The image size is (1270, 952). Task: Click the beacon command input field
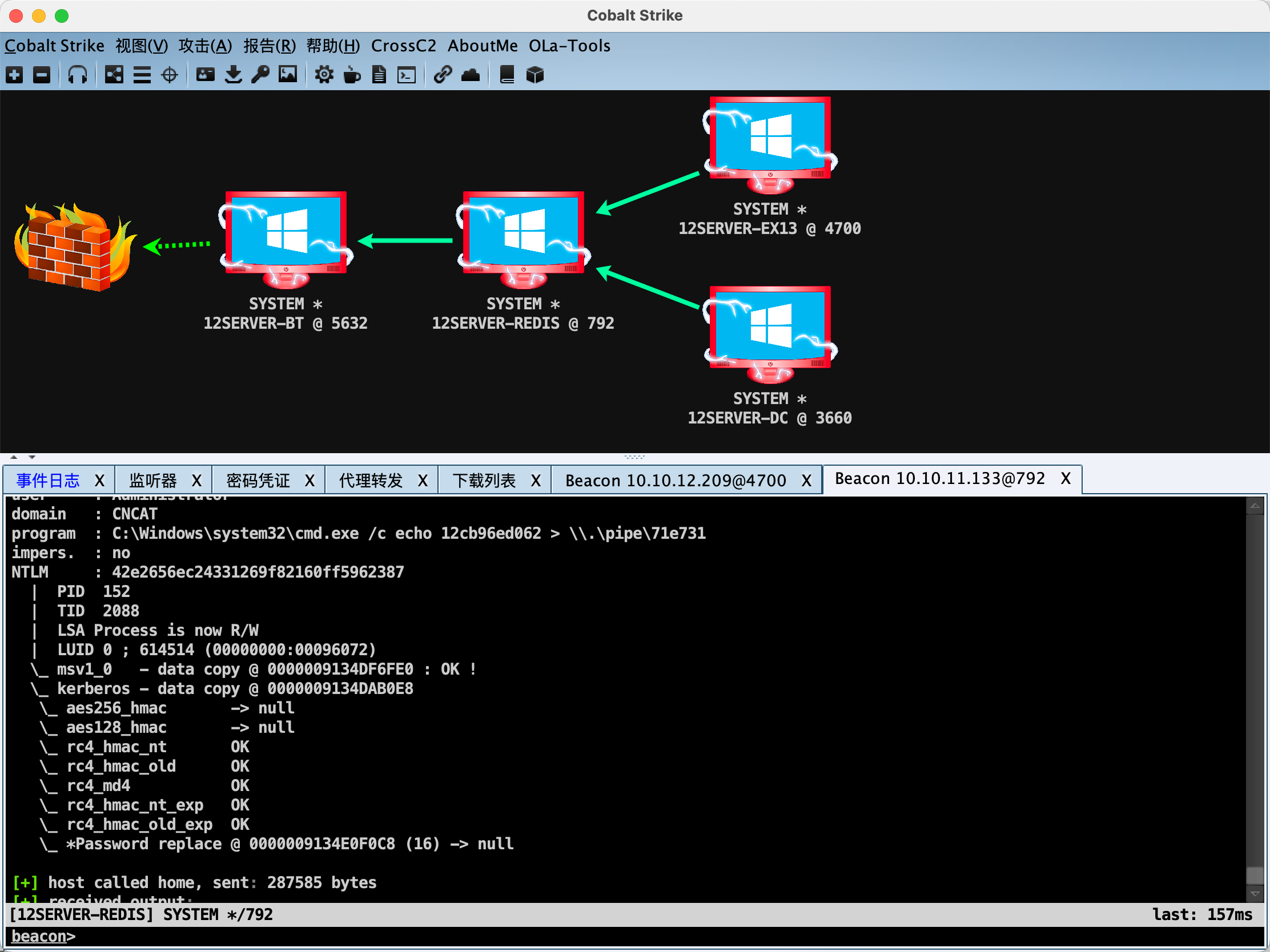[632, 936]
